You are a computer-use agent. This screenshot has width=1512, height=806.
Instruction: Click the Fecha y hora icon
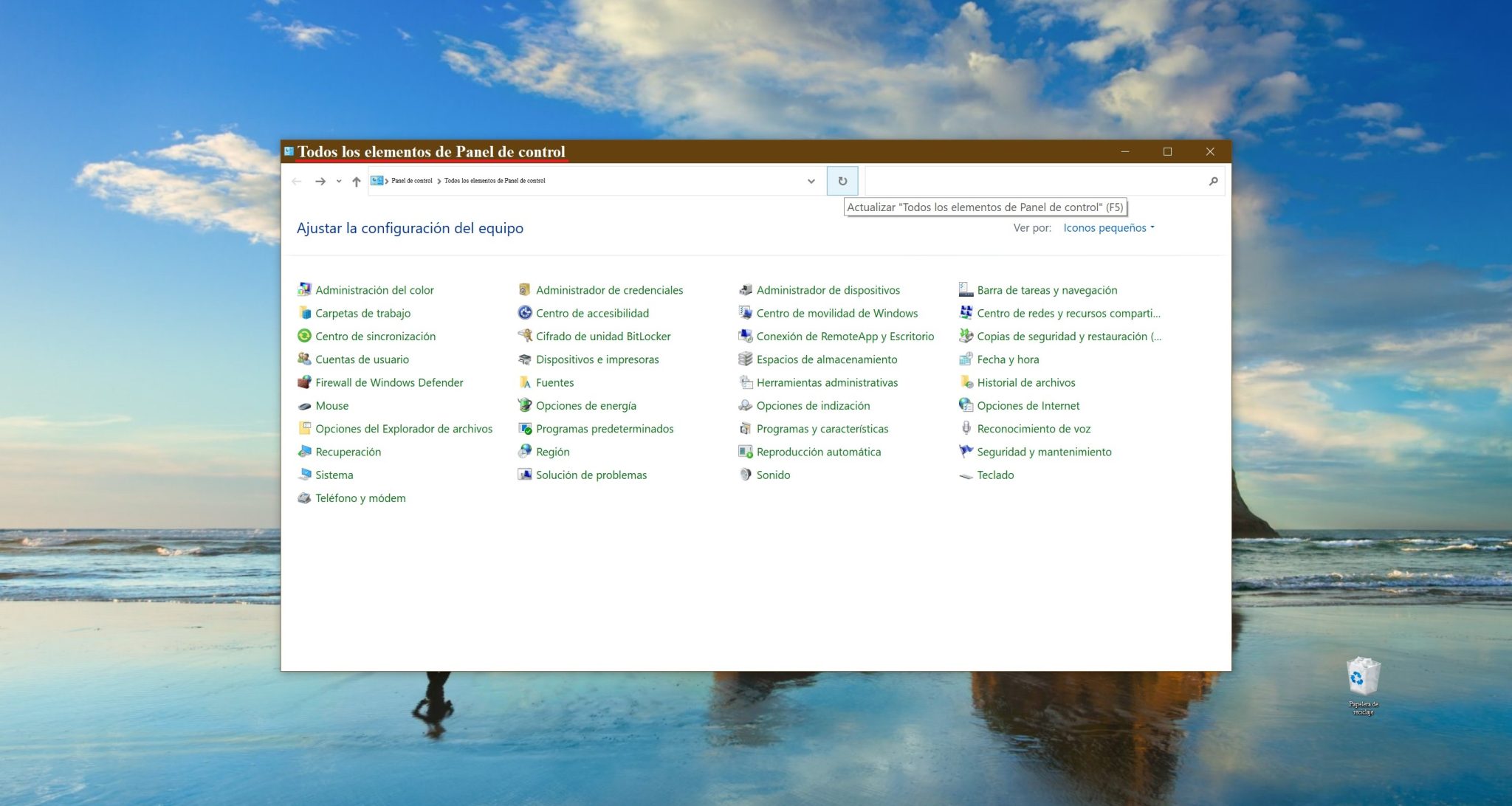pos(966,359)
